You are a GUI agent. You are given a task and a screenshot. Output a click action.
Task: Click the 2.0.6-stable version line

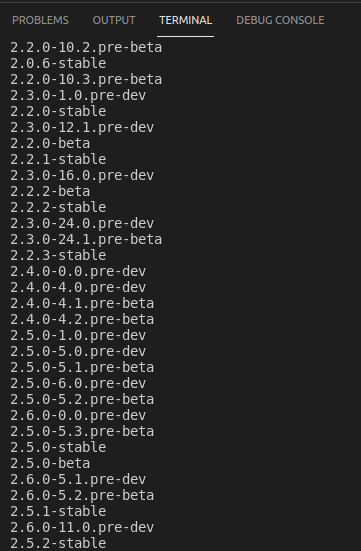(x=58, y=64)
